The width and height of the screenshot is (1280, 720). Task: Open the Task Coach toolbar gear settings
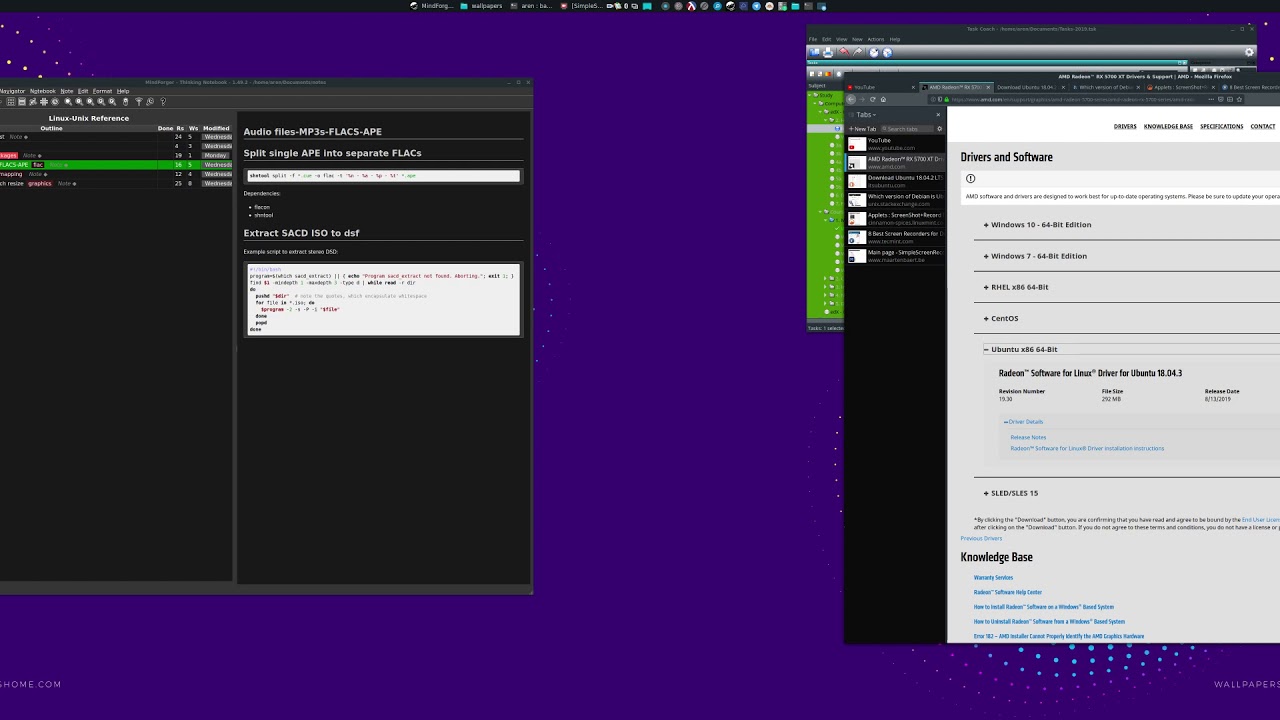pos(1249,52)
